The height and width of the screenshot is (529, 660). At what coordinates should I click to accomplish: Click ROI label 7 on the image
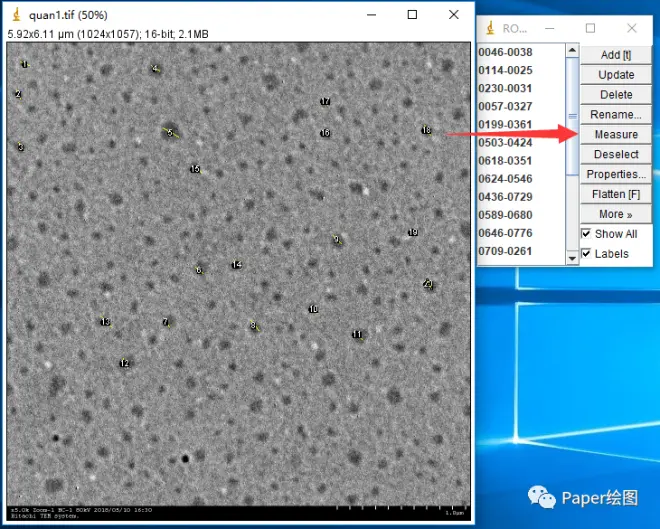[x=165, y=322]
